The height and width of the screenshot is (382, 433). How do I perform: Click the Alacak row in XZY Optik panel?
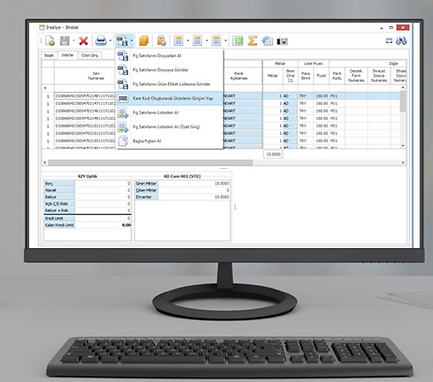[87, 190]
